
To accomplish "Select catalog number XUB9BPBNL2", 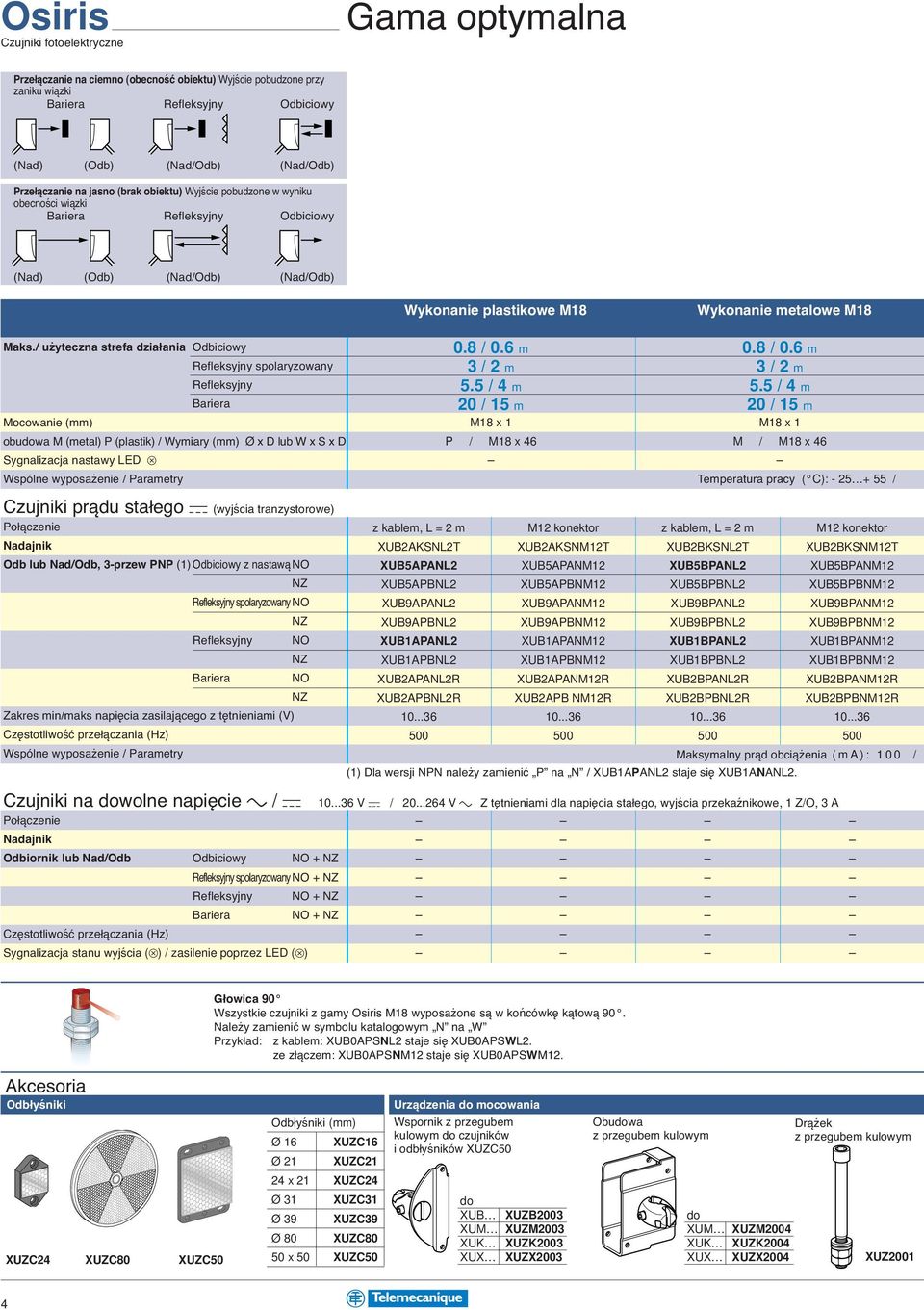I will (707, 622).
